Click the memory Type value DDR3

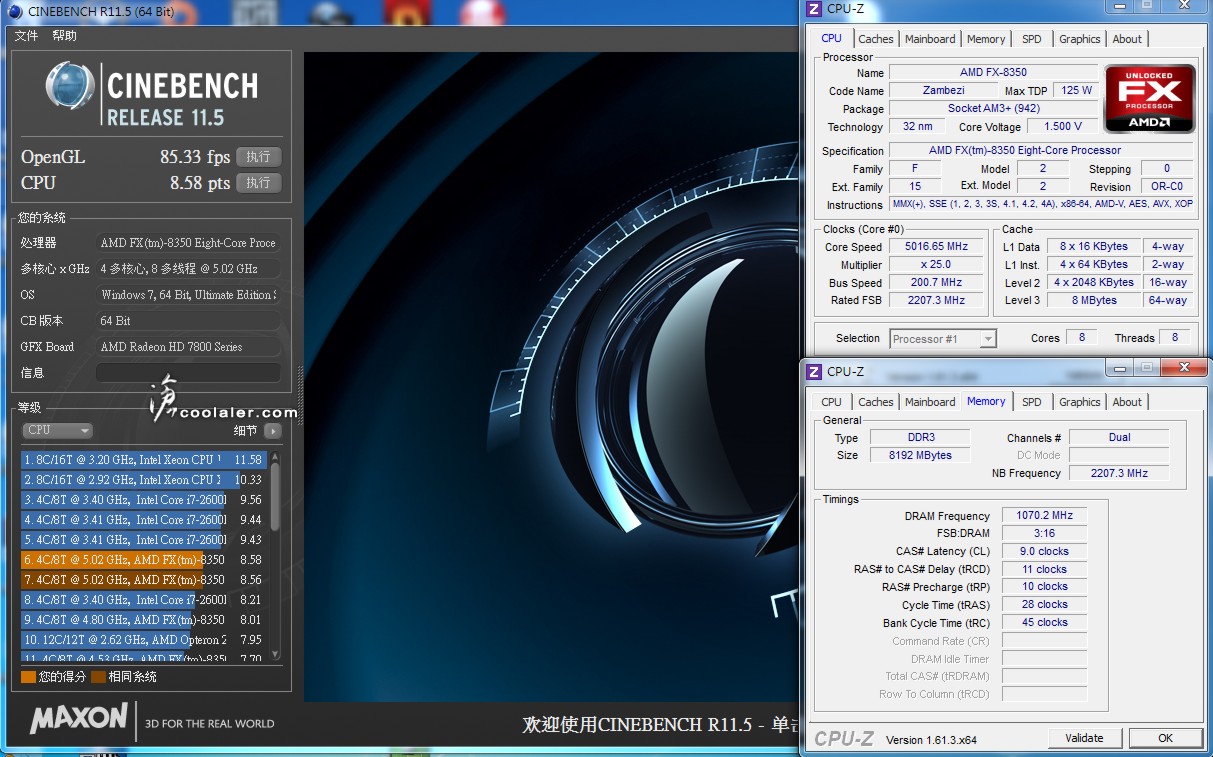tap(919, 438)
